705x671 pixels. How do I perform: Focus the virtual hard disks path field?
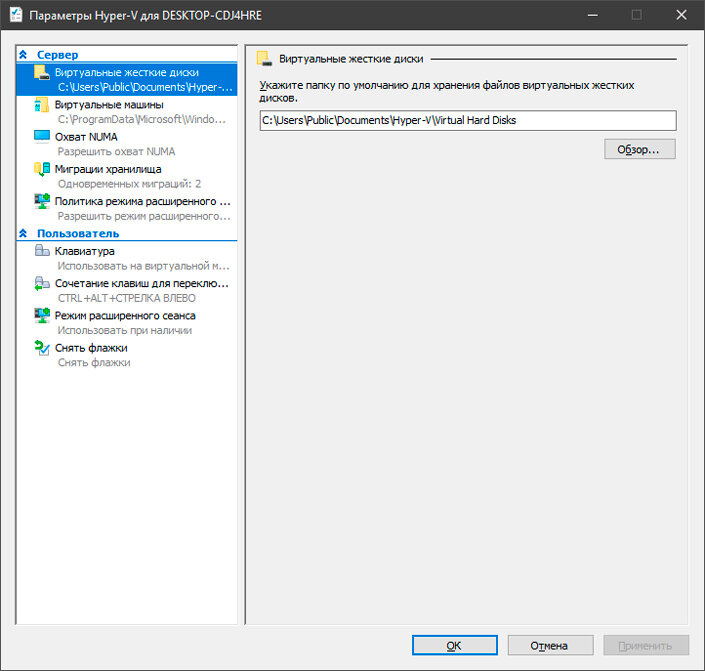pos(468,121)
